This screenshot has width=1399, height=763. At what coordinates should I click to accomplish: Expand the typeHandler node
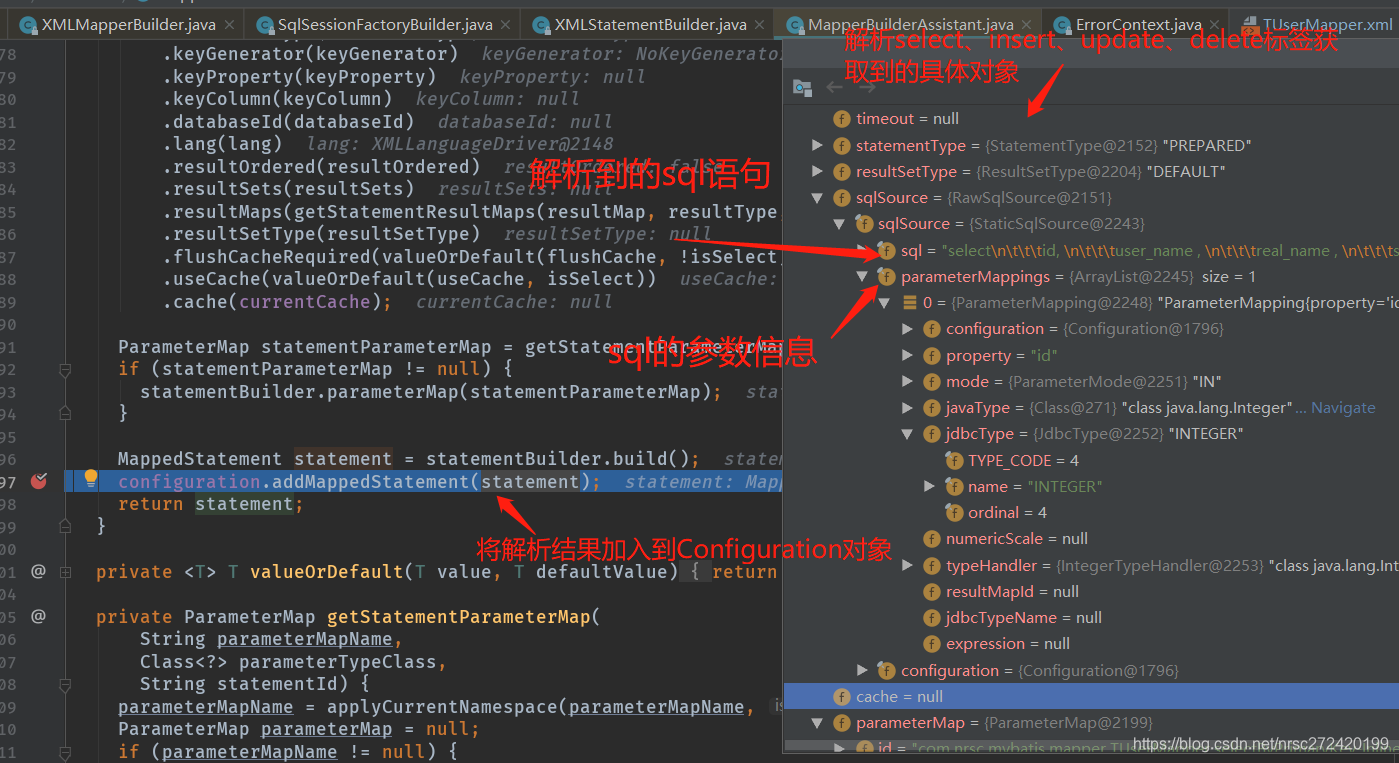(x=908, y=565)
